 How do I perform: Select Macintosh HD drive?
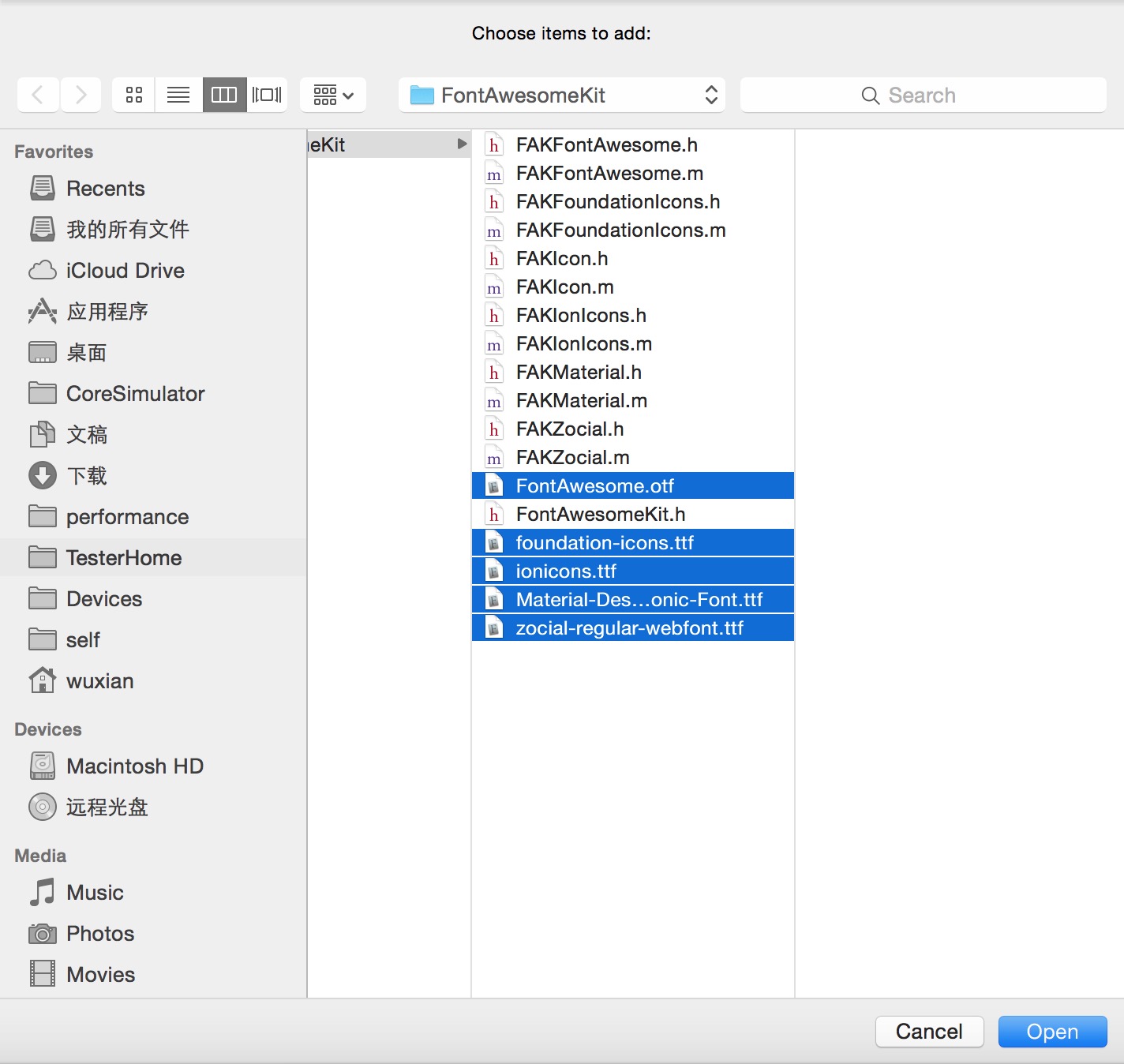[x=153, y=766]
